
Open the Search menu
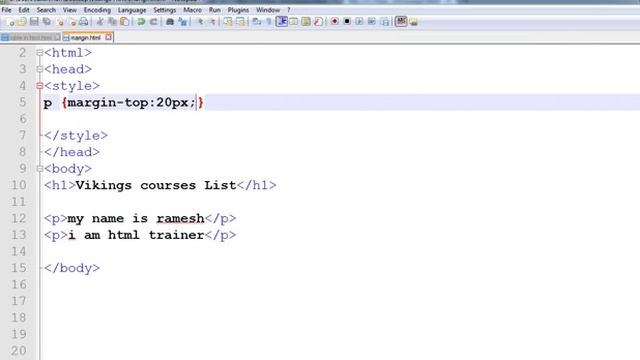46,10
